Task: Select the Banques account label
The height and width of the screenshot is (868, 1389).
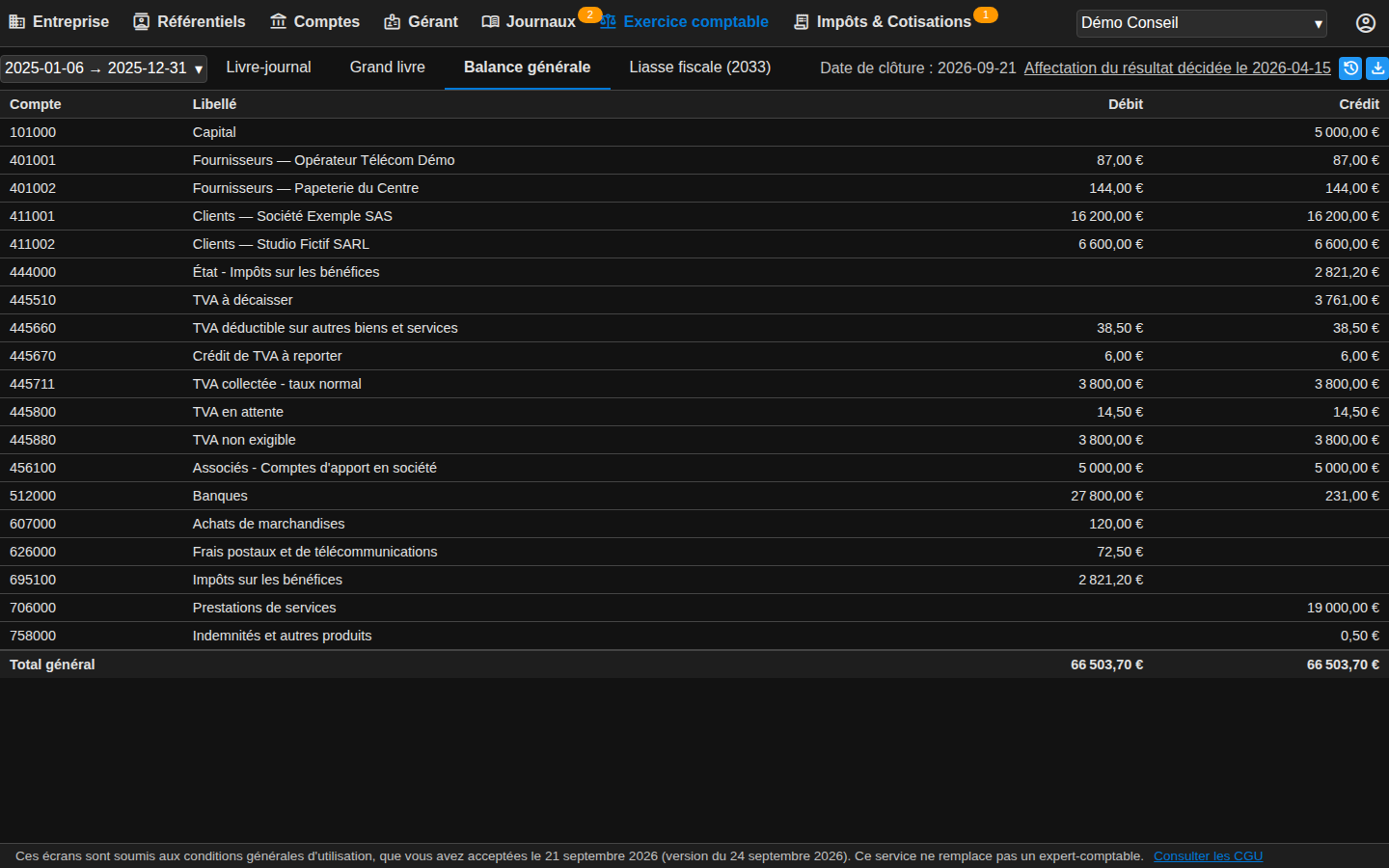Action: [x=220, y=496]
